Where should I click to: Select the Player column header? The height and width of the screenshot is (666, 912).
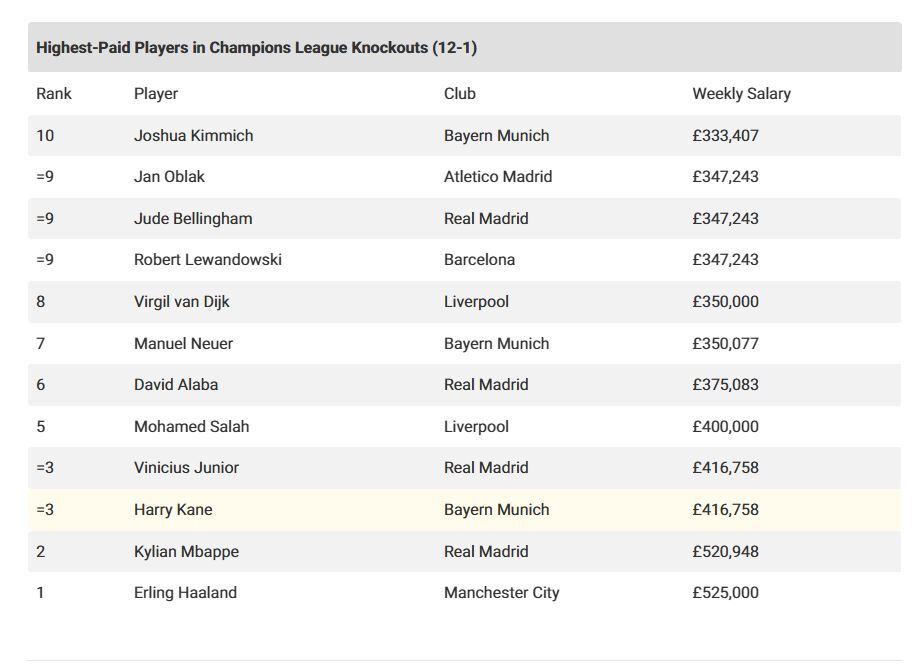pyautogui.click(x=156, y=94)
